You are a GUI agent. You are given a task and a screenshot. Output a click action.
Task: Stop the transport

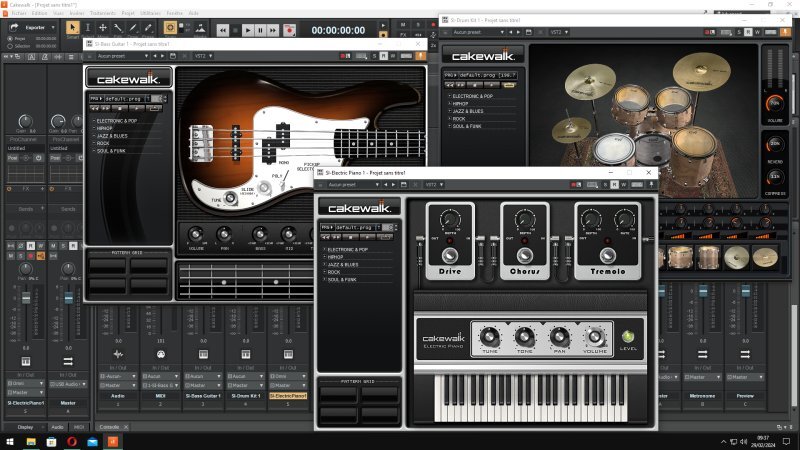pos(236,31)
